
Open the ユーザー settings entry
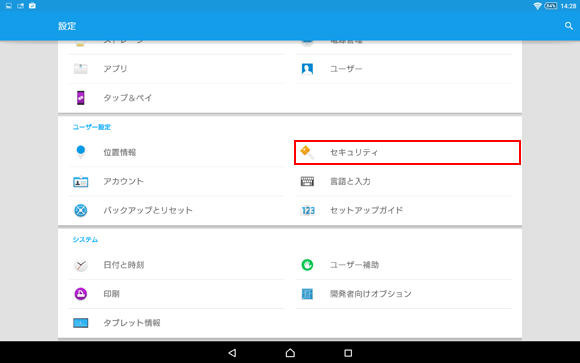403,69
